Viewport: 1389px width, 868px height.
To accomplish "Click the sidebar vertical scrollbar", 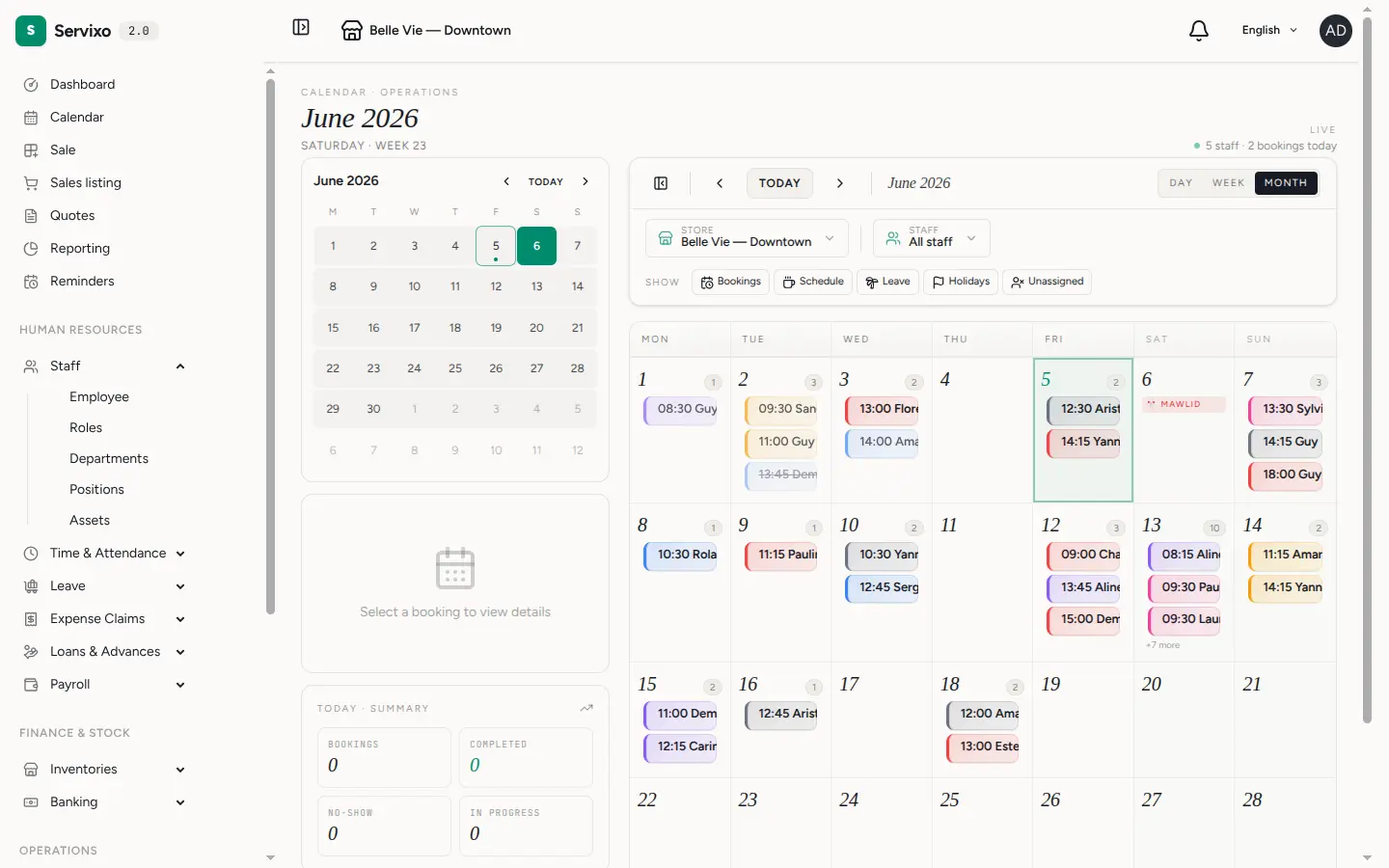I will click(270, 347).
